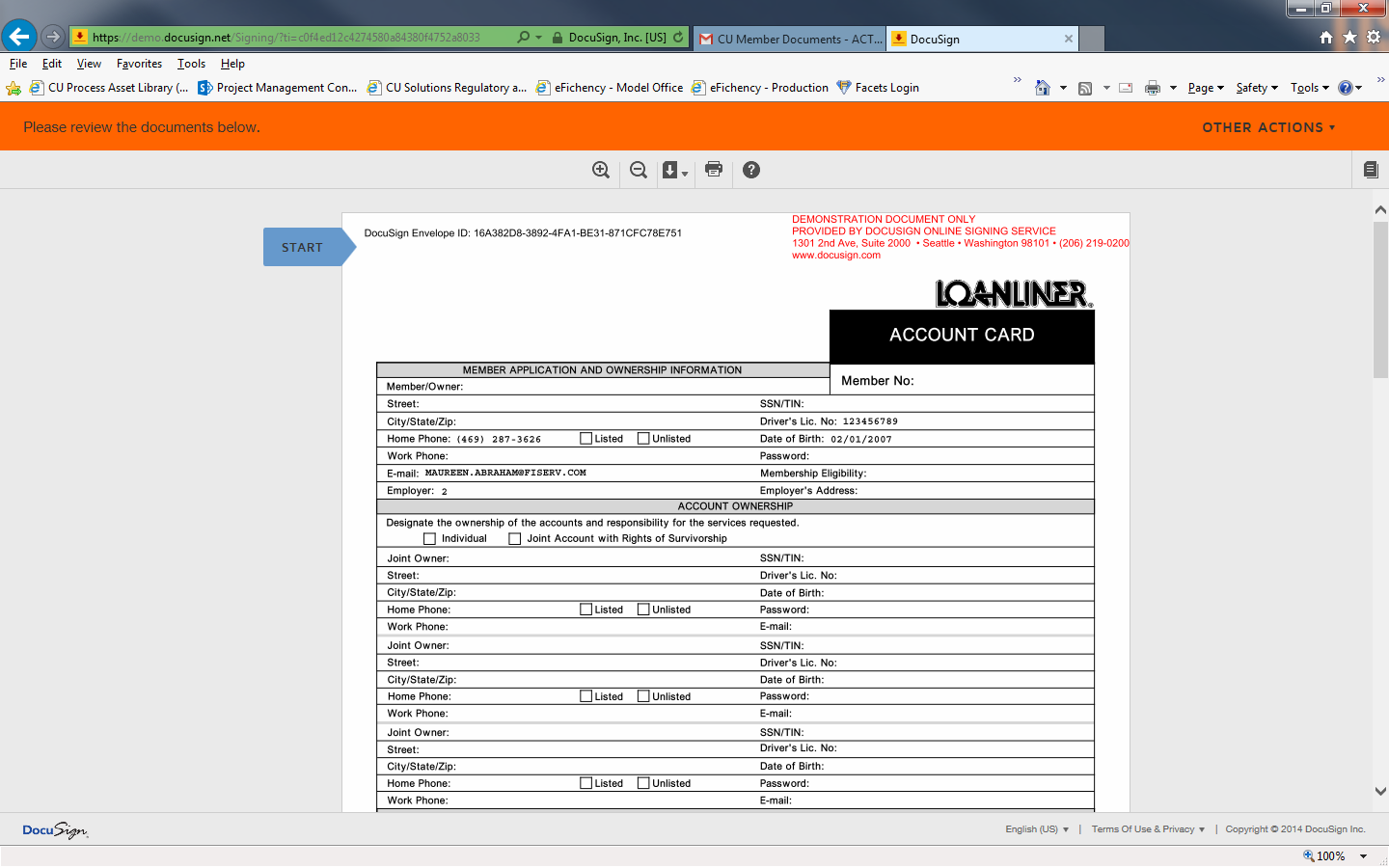Click the DocuSign download document icon
Viewport: 1389px width, 868px height.
tap(670, 170)
